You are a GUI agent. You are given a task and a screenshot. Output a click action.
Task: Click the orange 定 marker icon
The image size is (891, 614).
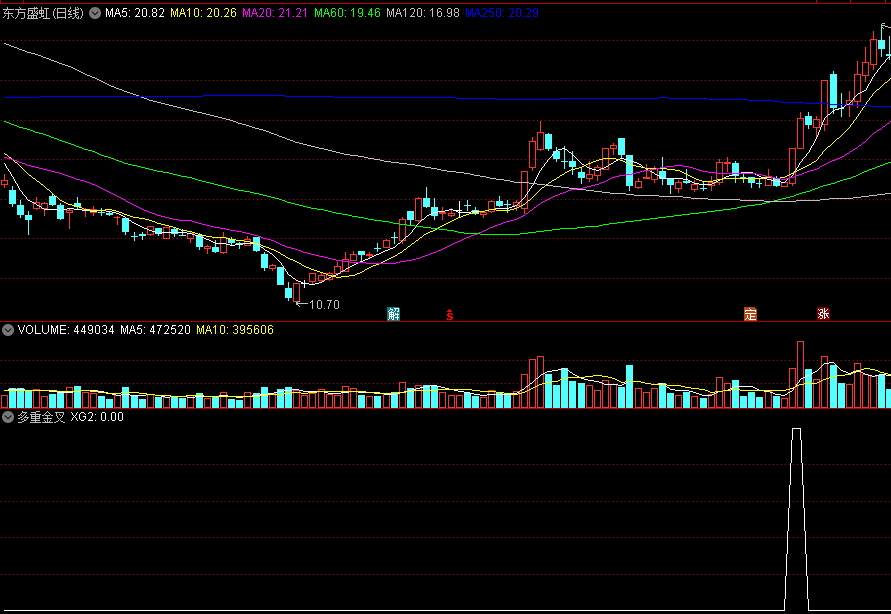[x=750, y=314]
